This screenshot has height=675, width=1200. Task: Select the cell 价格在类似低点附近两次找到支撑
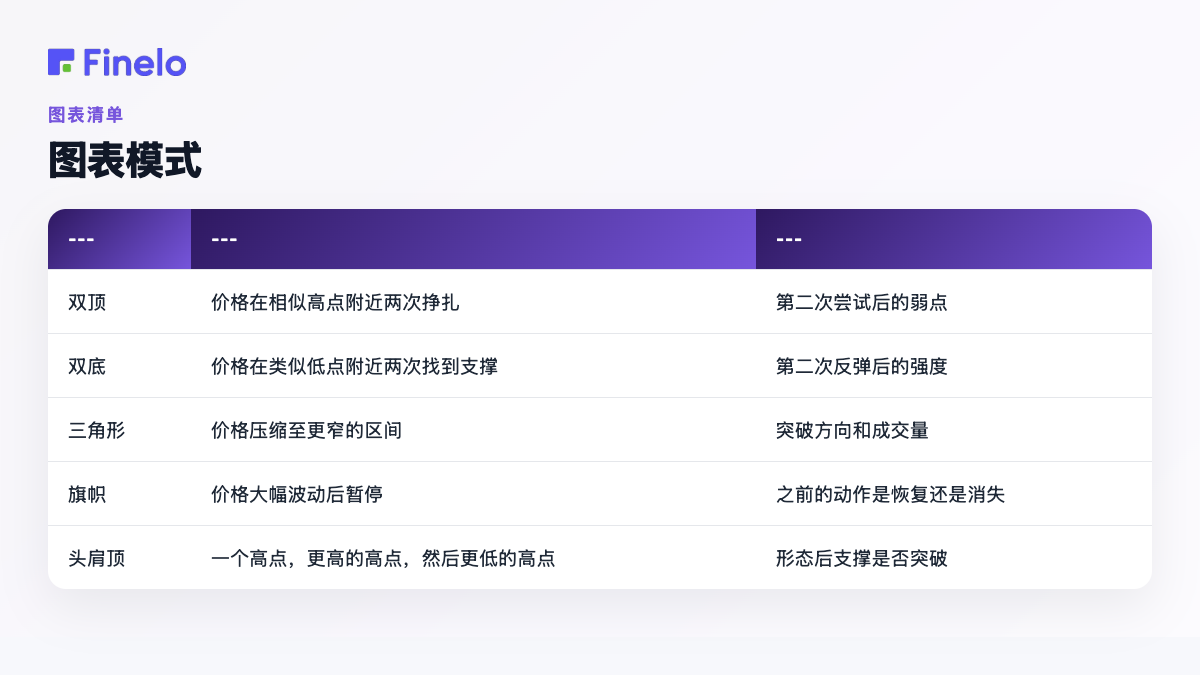pos(354,366)
